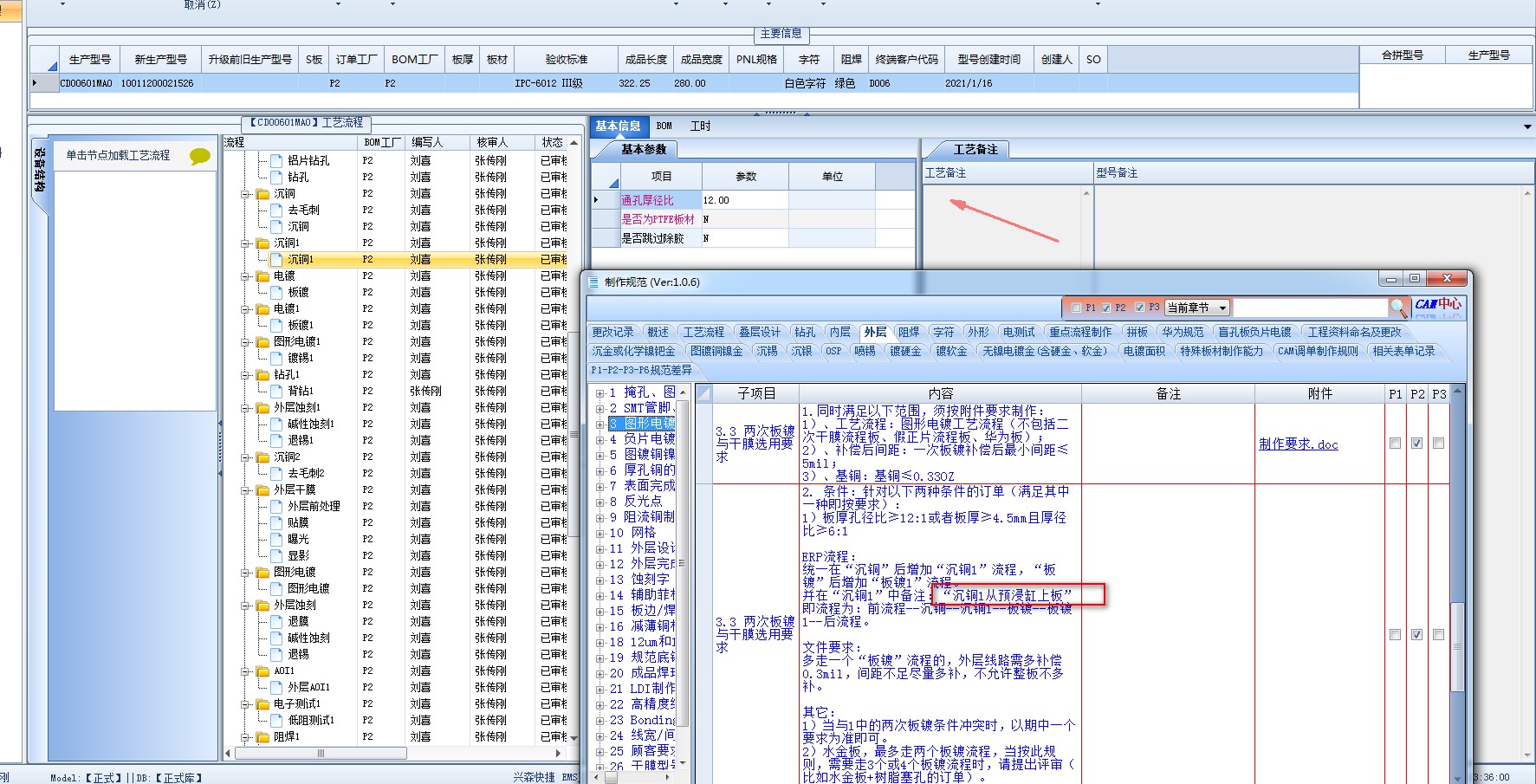Toggle the P2 filter checkbox in search bar
Screen dimensions: 1536x784
1106,308
